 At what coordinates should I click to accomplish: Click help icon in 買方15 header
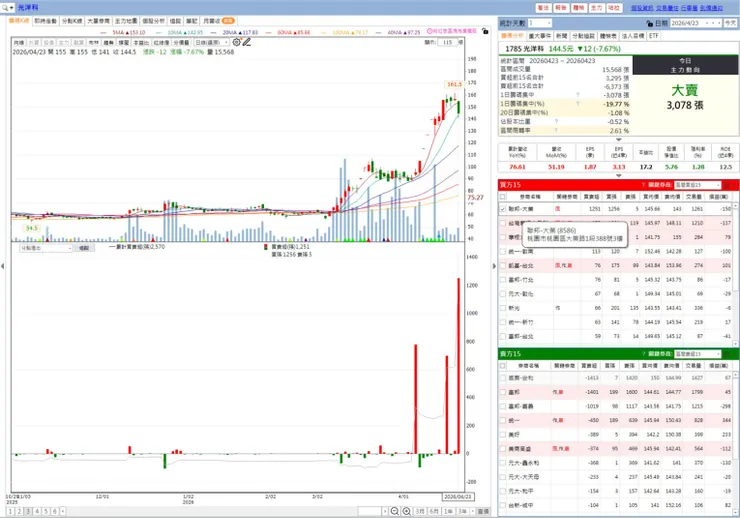643,185
